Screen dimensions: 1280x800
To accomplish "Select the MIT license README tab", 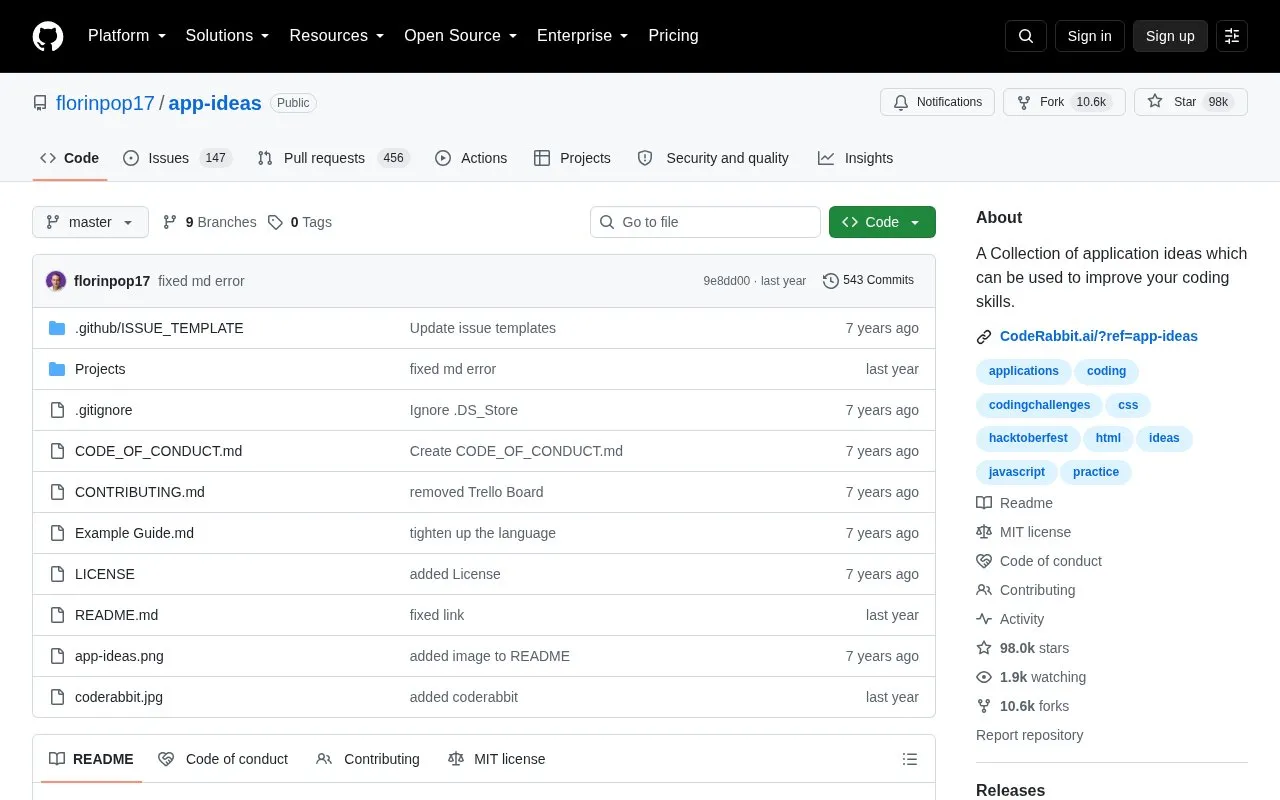I will [x=496, y=759].
